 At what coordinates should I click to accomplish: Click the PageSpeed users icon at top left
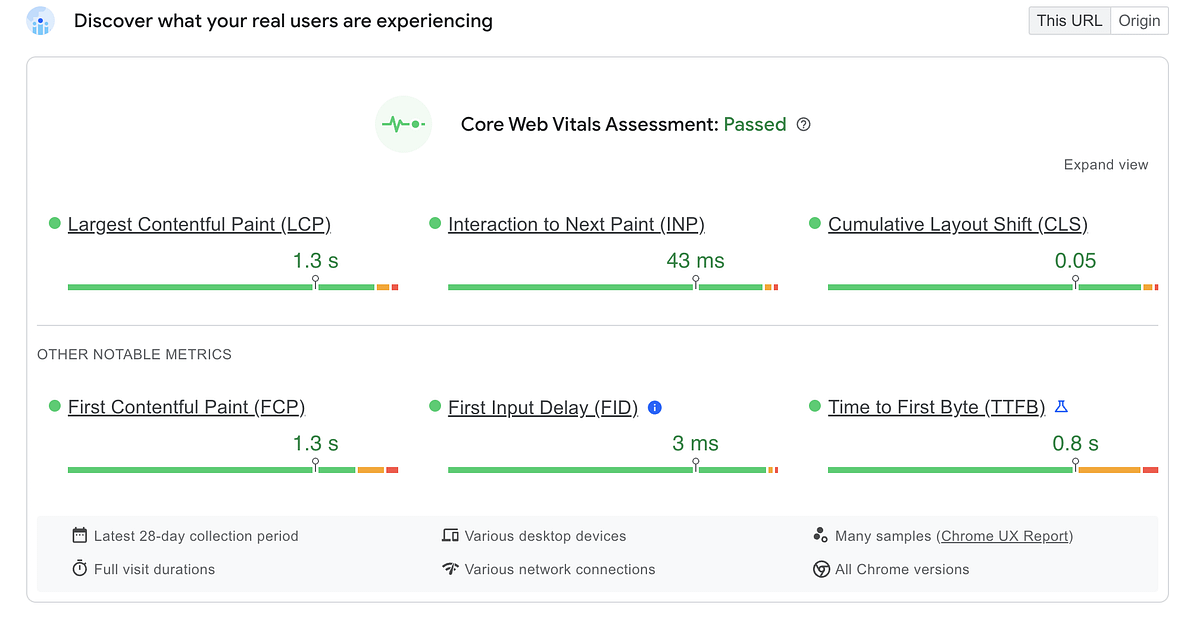pyautogui.click(x=40, y=21)
